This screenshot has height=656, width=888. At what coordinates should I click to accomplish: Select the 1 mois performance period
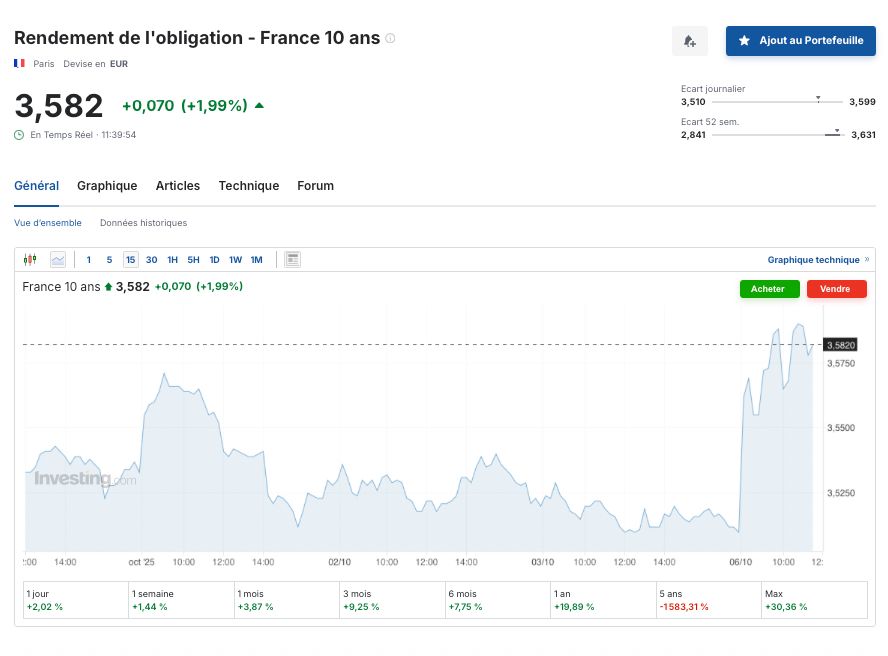pyautogui.click(x=287, y=600)
